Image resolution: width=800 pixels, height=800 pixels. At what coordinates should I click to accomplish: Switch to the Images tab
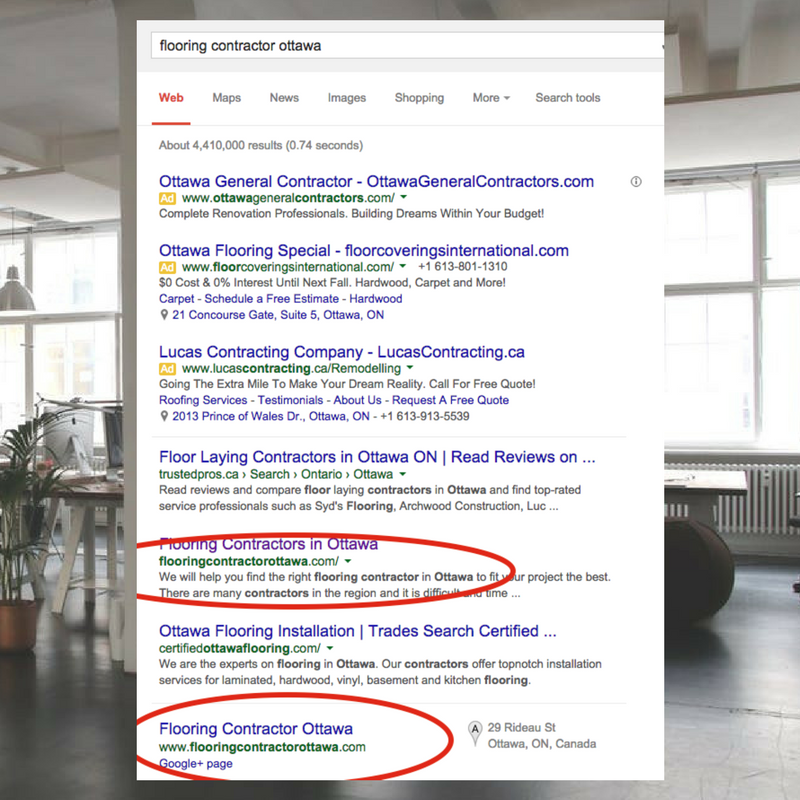346,98
